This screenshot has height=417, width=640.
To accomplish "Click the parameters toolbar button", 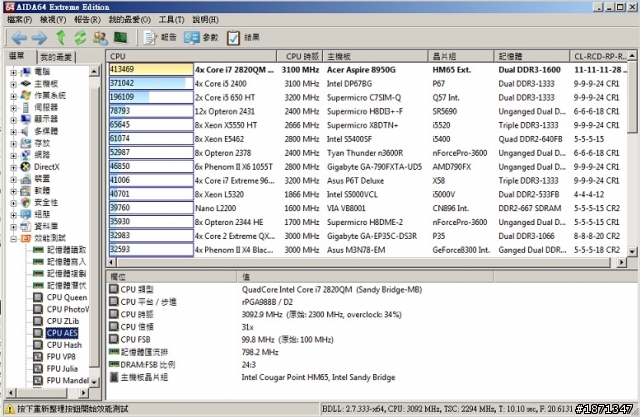I will (x=201, y=38).
